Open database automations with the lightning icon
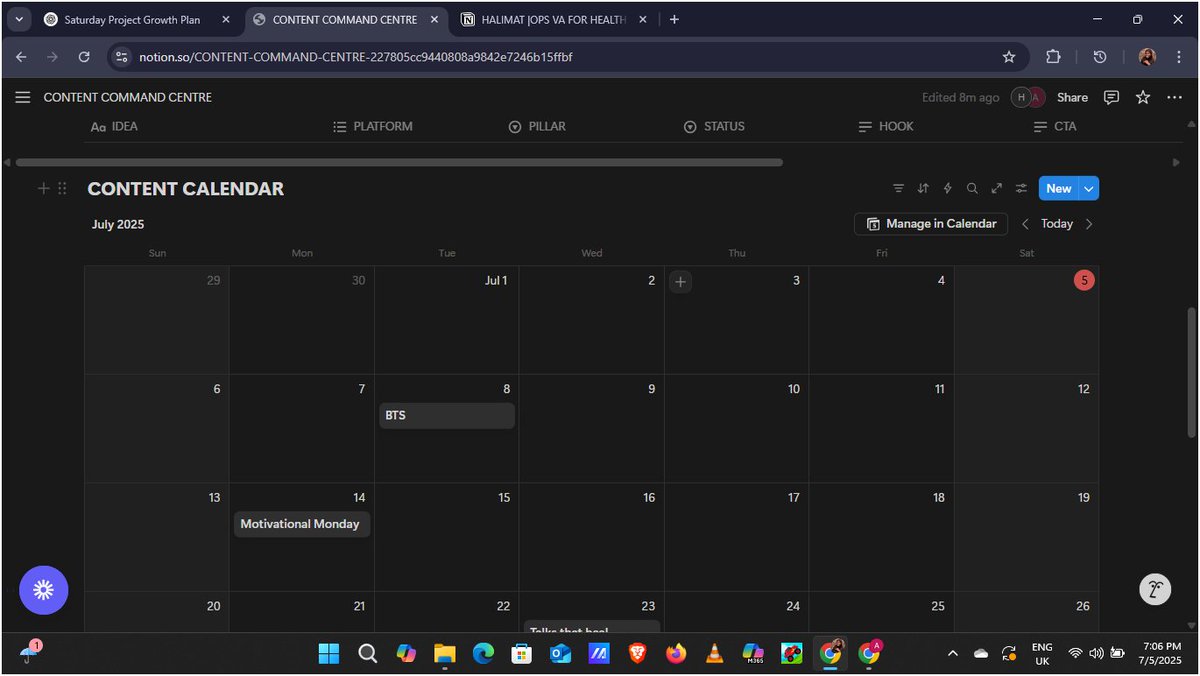The height and width of the screenshot is (676, 1200). (947, 188)
